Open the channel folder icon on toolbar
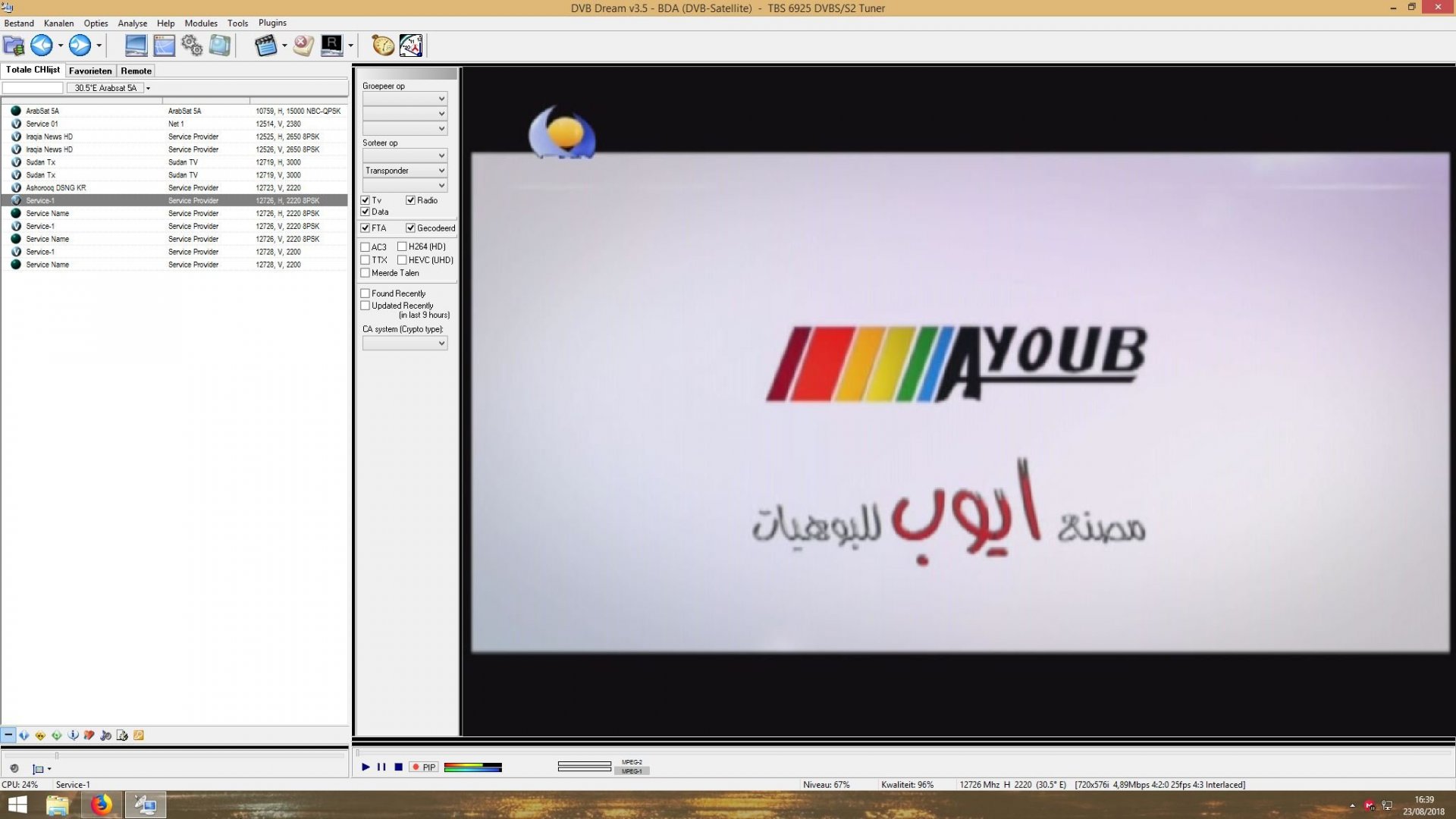 (x=13, y=45)
